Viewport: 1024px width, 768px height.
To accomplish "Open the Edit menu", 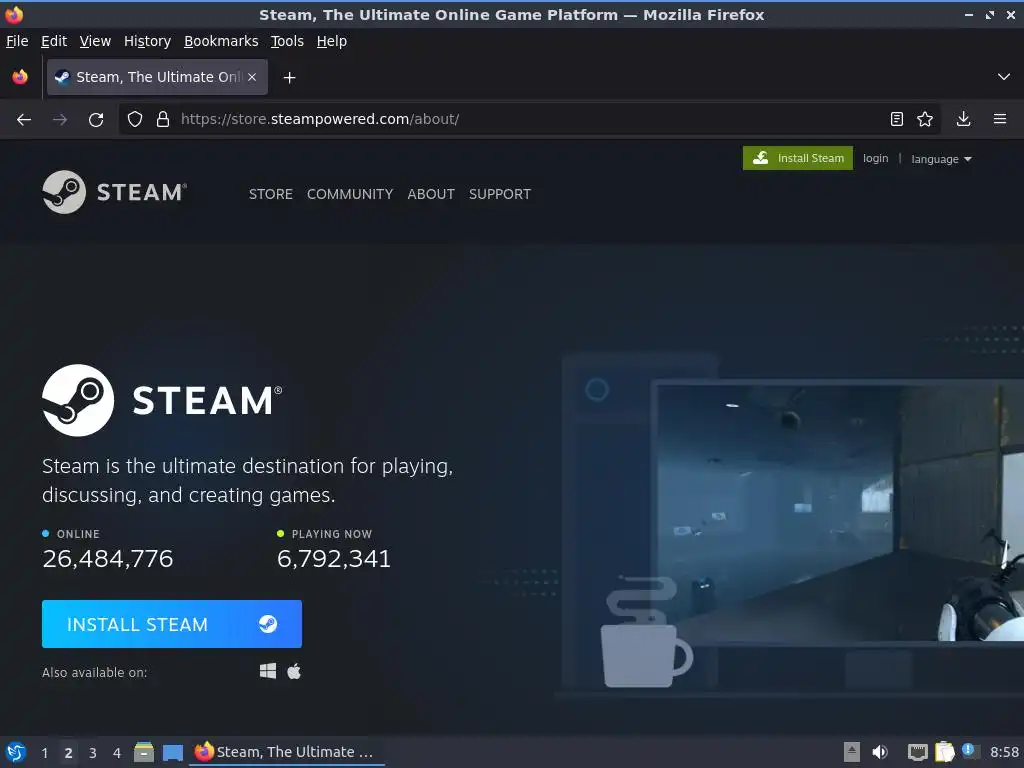I will click(x=54, y=41).
